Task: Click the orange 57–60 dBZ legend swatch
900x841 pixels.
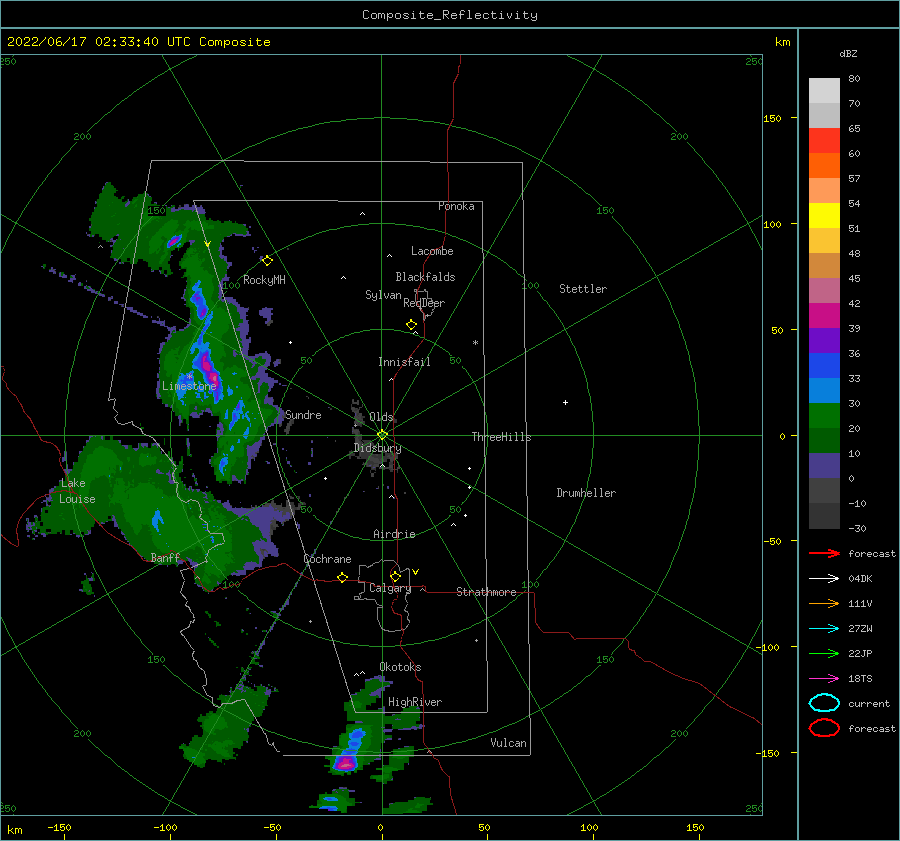Action: click(824, 165)
